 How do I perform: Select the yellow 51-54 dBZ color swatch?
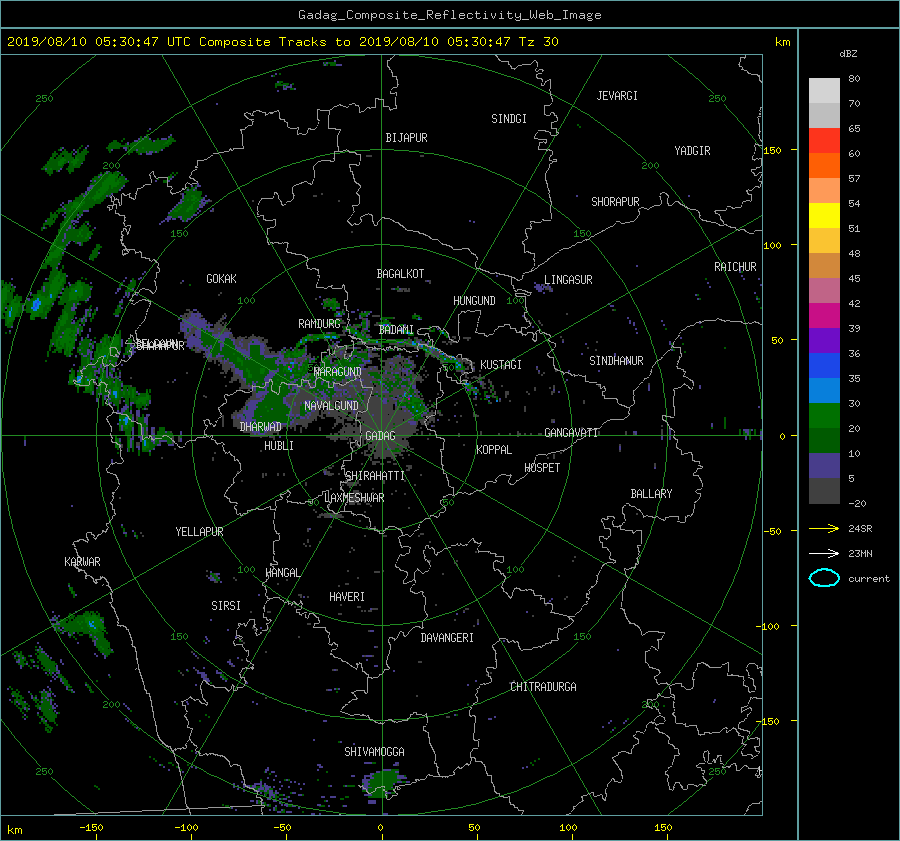pos(824,215)
